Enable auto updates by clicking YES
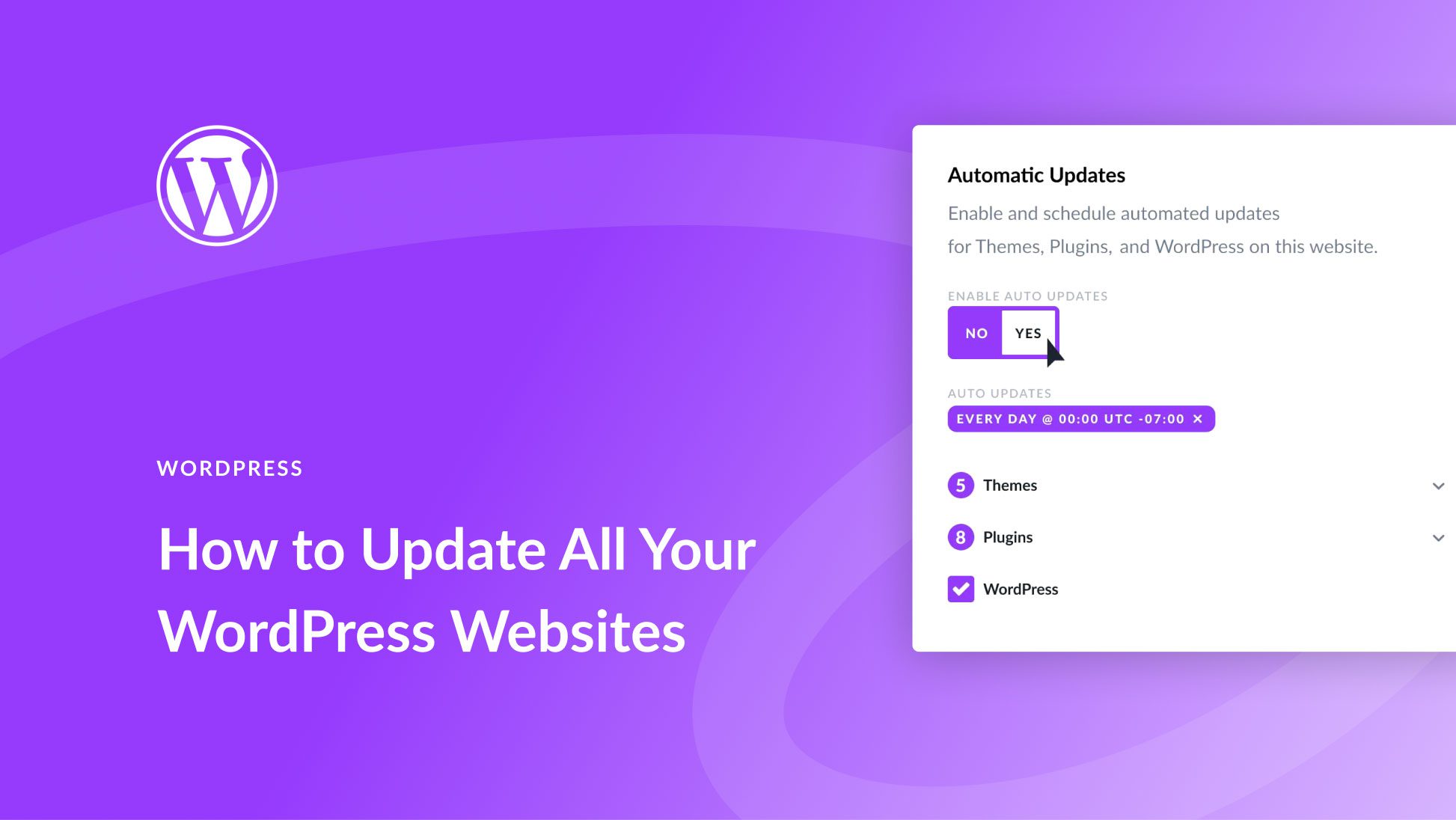Screen dimensions: 1456x820 pyautogui.click(x=1028, y=332)
